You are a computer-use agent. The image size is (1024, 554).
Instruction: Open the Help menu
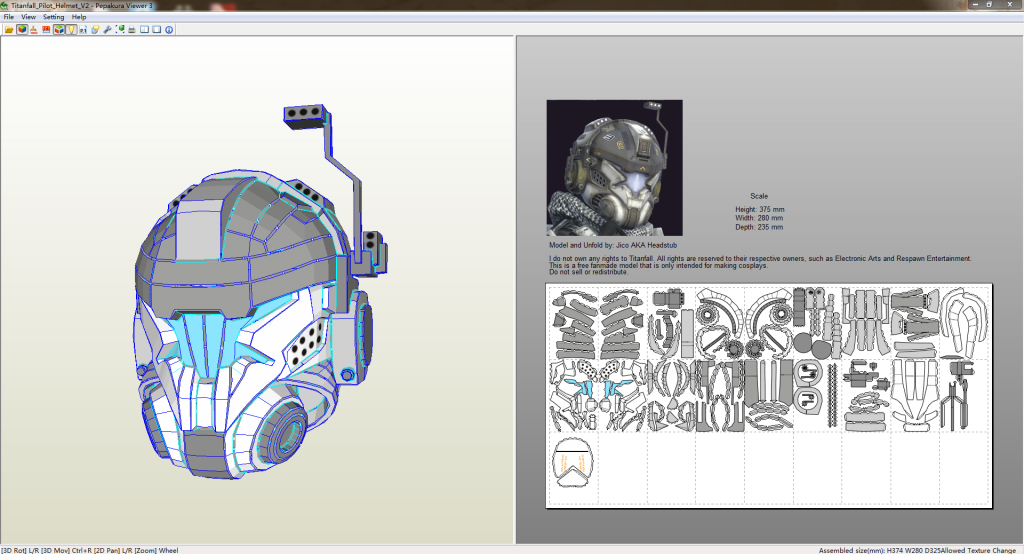[79, 17]
